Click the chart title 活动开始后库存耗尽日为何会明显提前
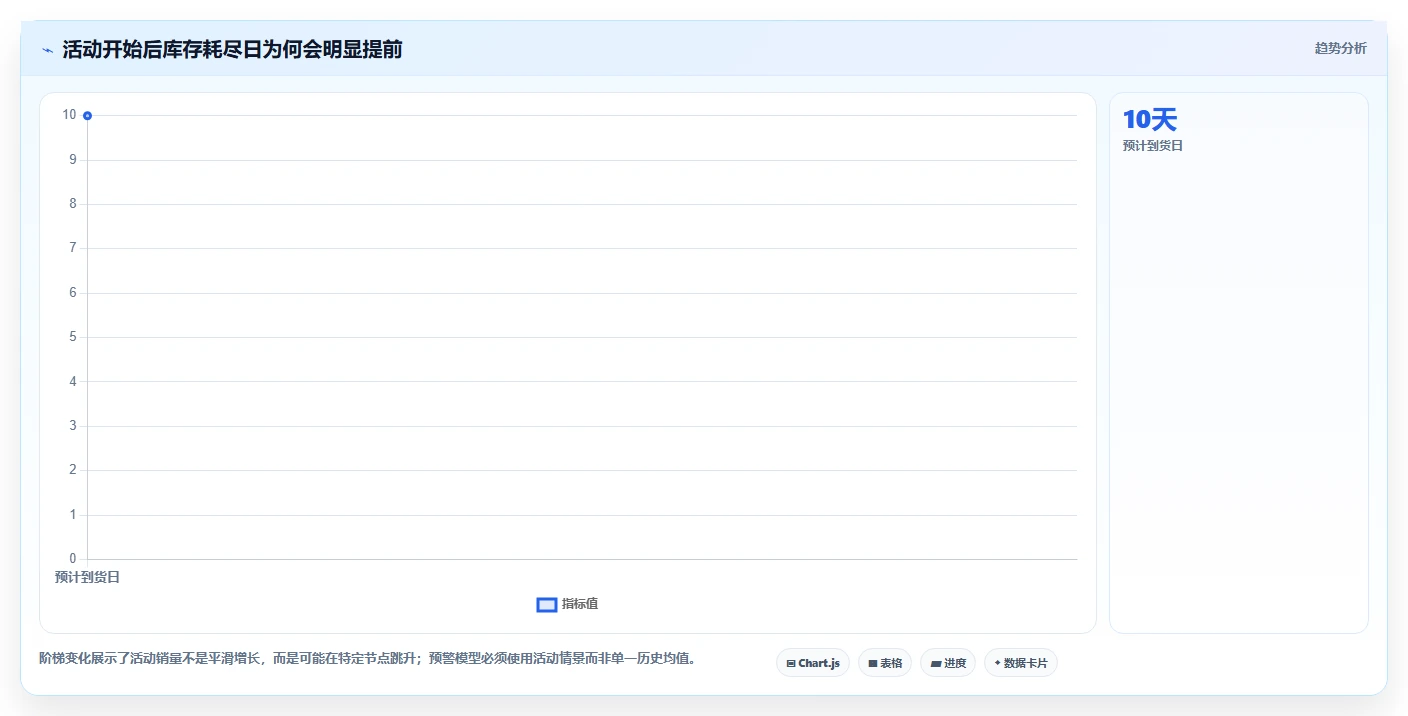This screenshot has width=1408, height=716. click(x=232, y=49)
